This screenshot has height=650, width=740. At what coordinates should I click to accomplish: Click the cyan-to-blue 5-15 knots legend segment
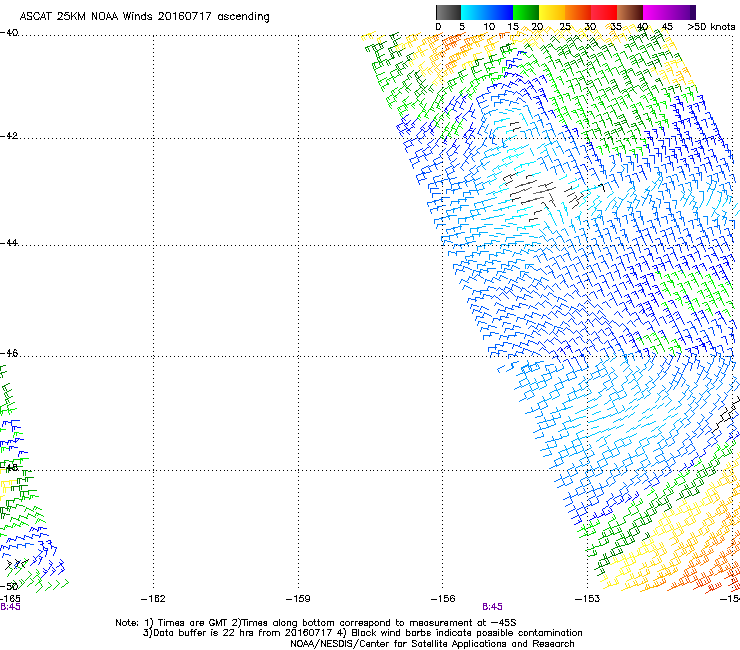coord(487,12)
